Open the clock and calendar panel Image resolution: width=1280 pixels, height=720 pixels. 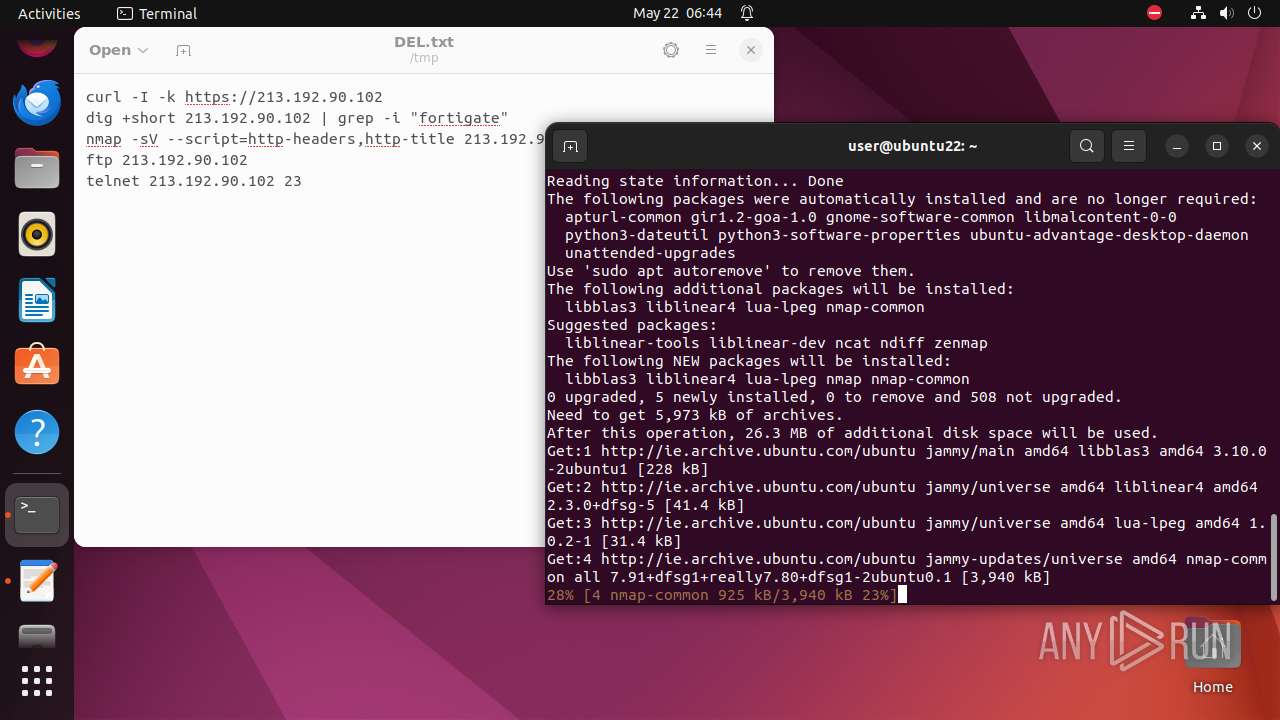(x=677, y=13)
